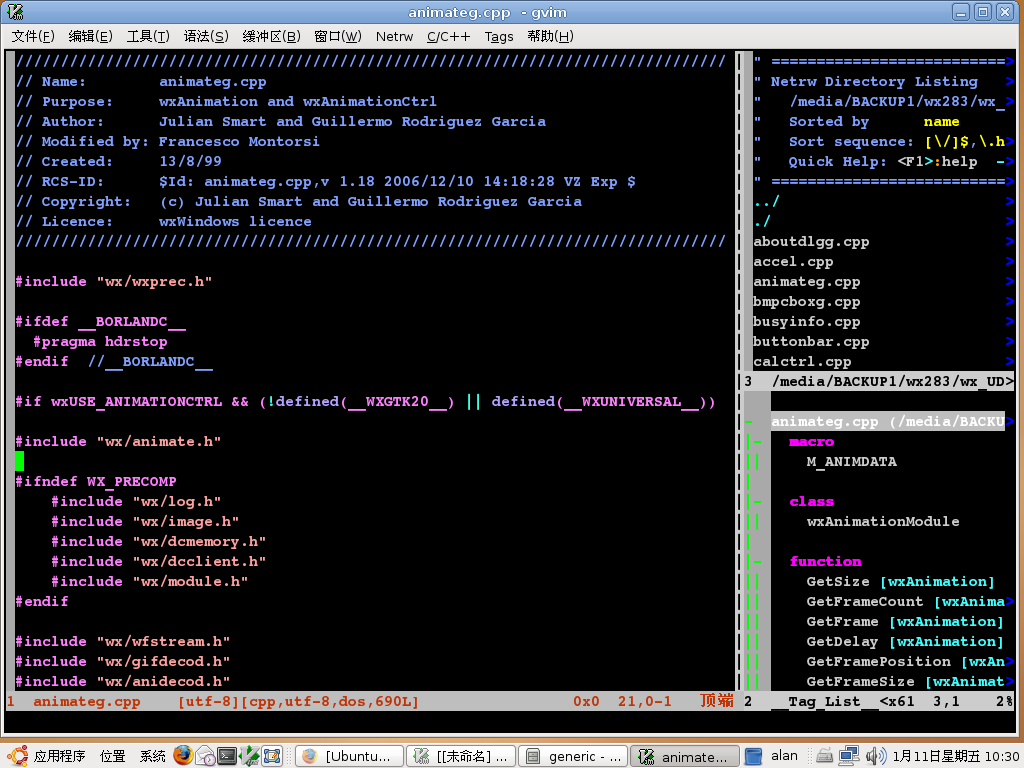Click the alan user name on panel
Viewport: 1024px width, 768px height.
click(784, 756)
